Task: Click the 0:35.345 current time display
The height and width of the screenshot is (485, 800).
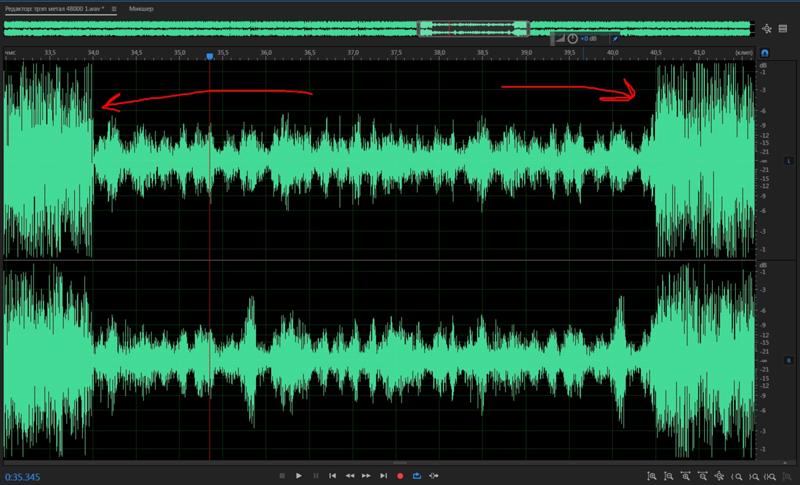Action: click(22, 477)
